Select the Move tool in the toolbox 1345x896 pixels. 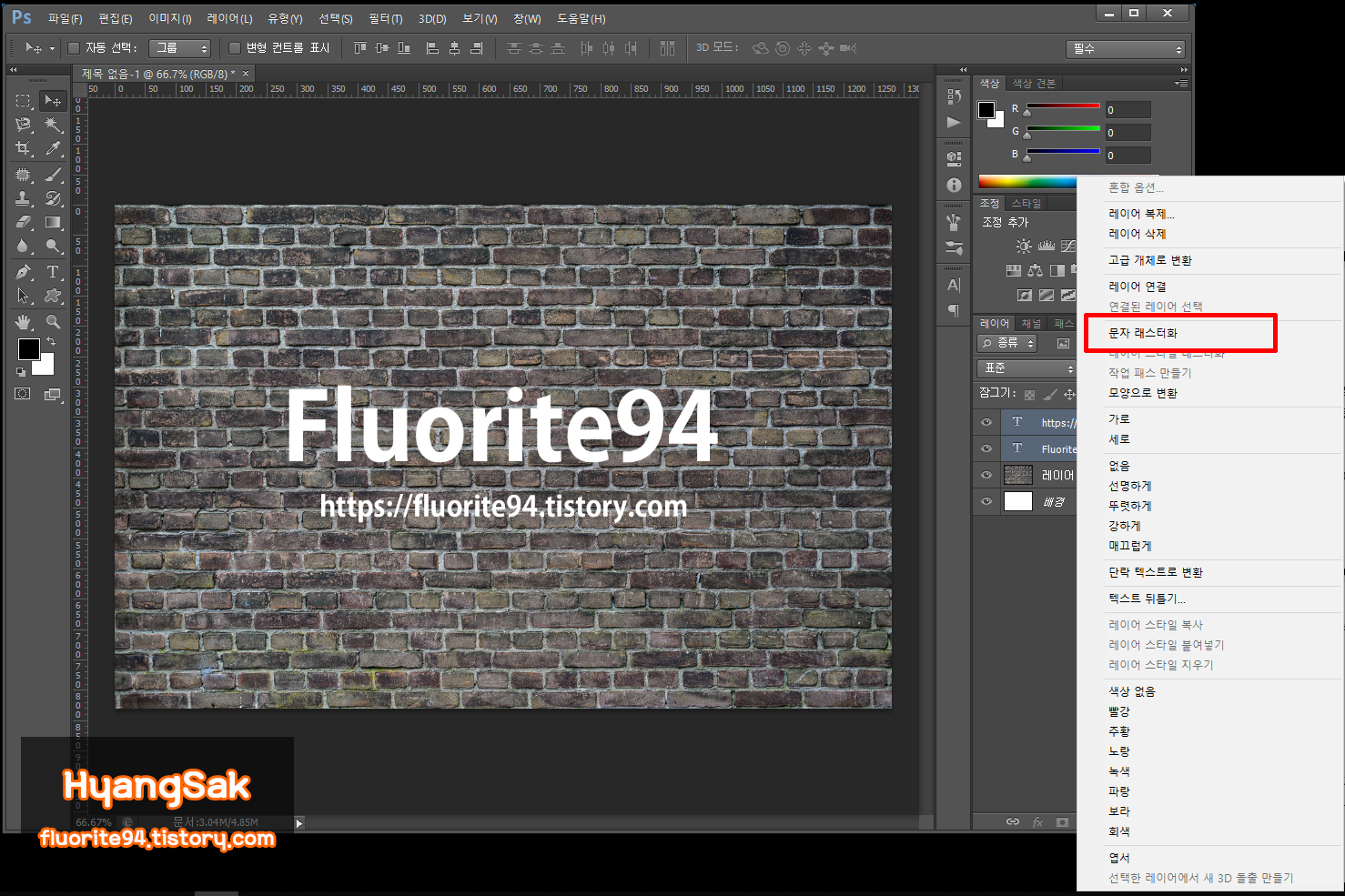[x=53, y=100]
